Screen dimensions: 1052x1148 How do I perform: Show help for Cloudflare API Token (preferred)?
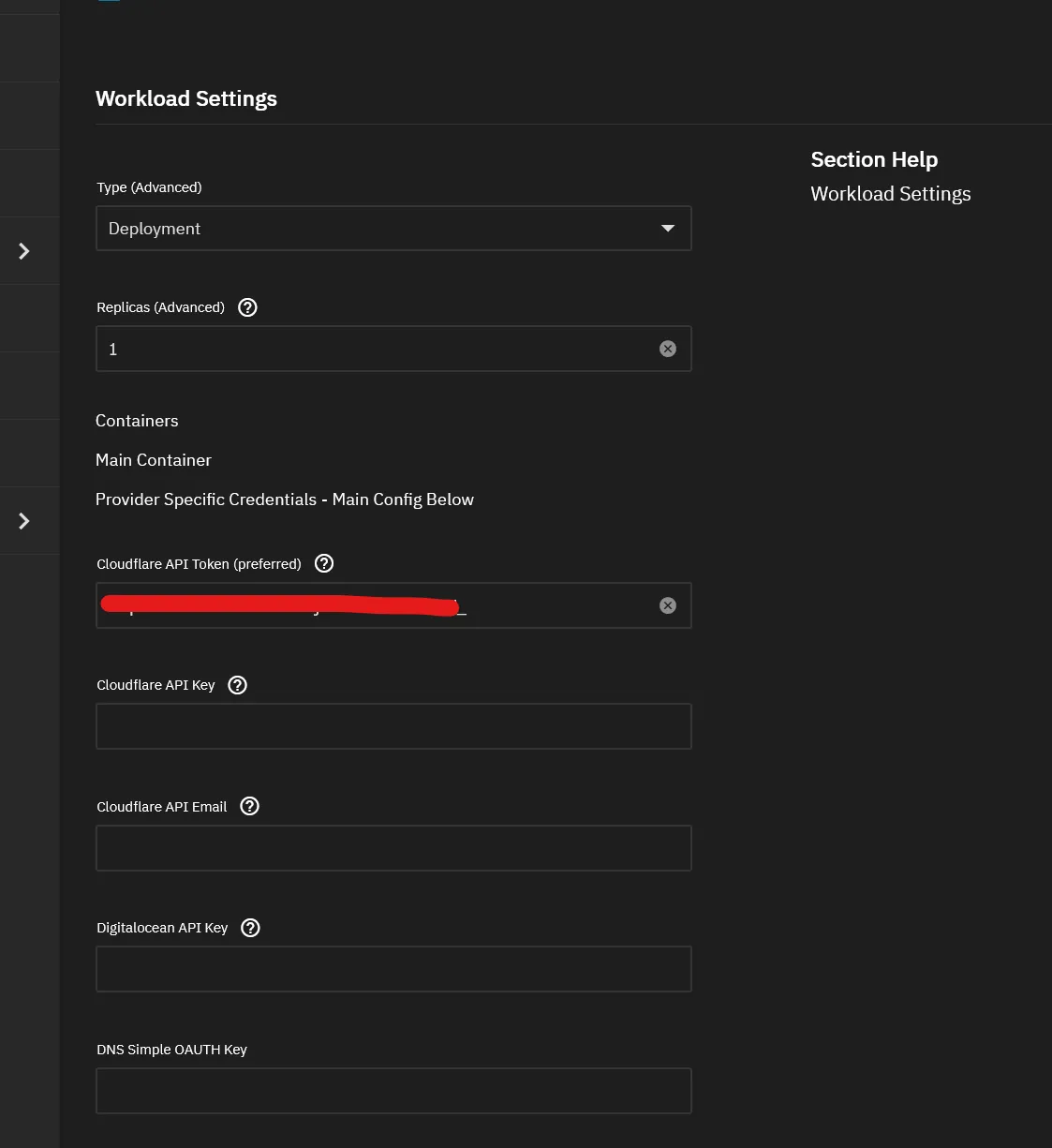324,563
